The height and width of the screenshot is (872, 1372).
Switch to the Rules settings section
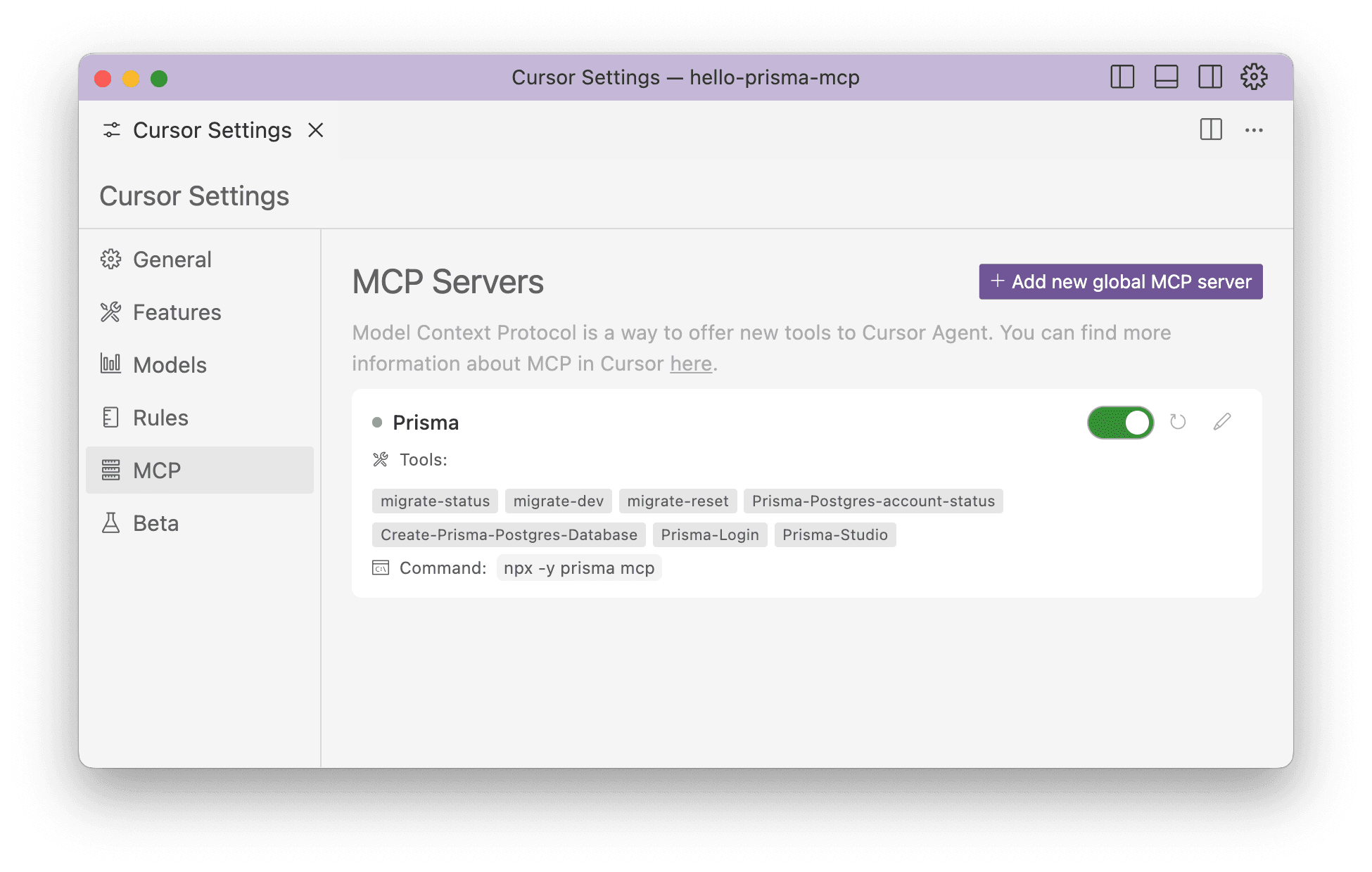160,418
